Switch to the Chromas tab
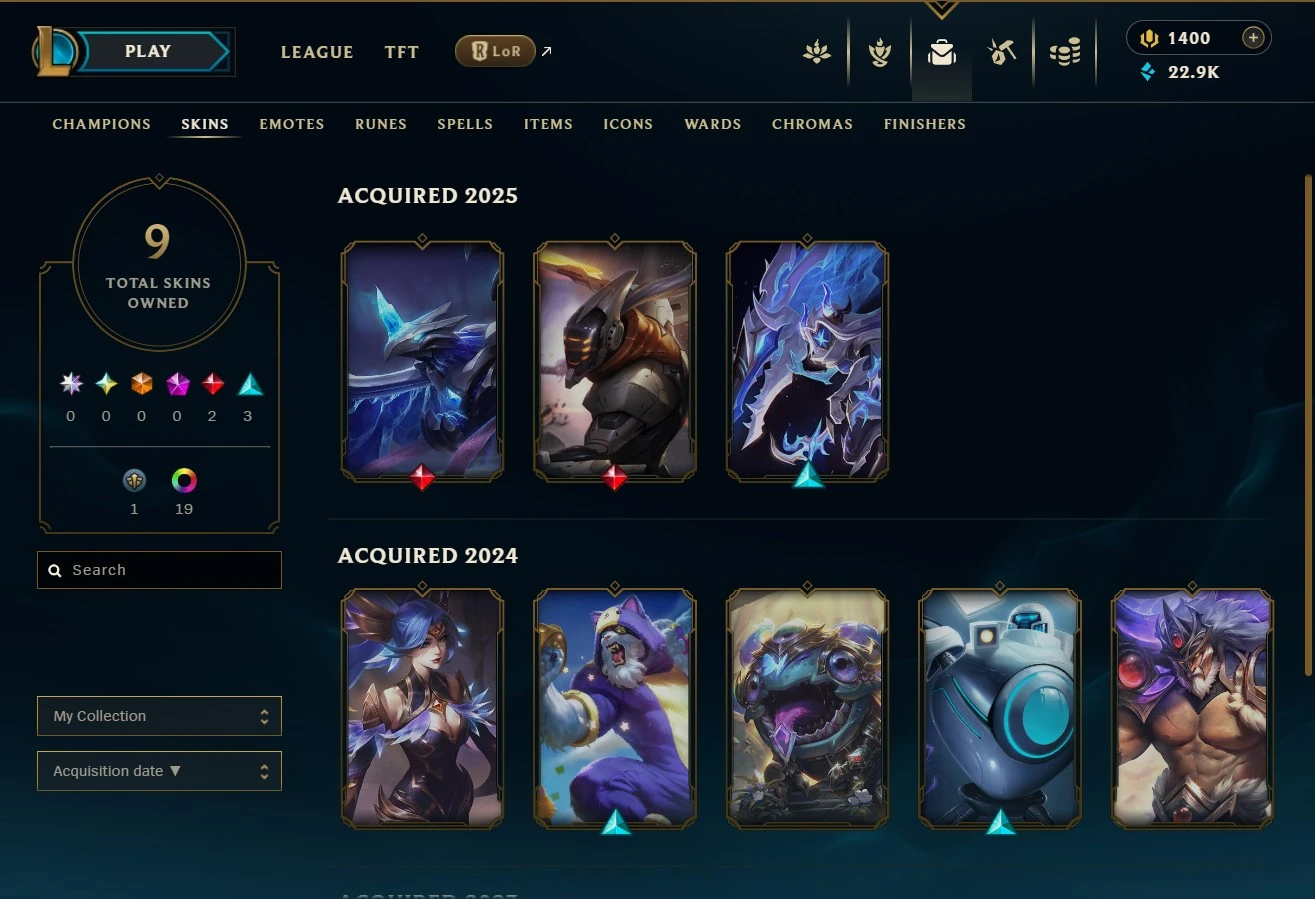1315x899 pixels. point(812,124)
